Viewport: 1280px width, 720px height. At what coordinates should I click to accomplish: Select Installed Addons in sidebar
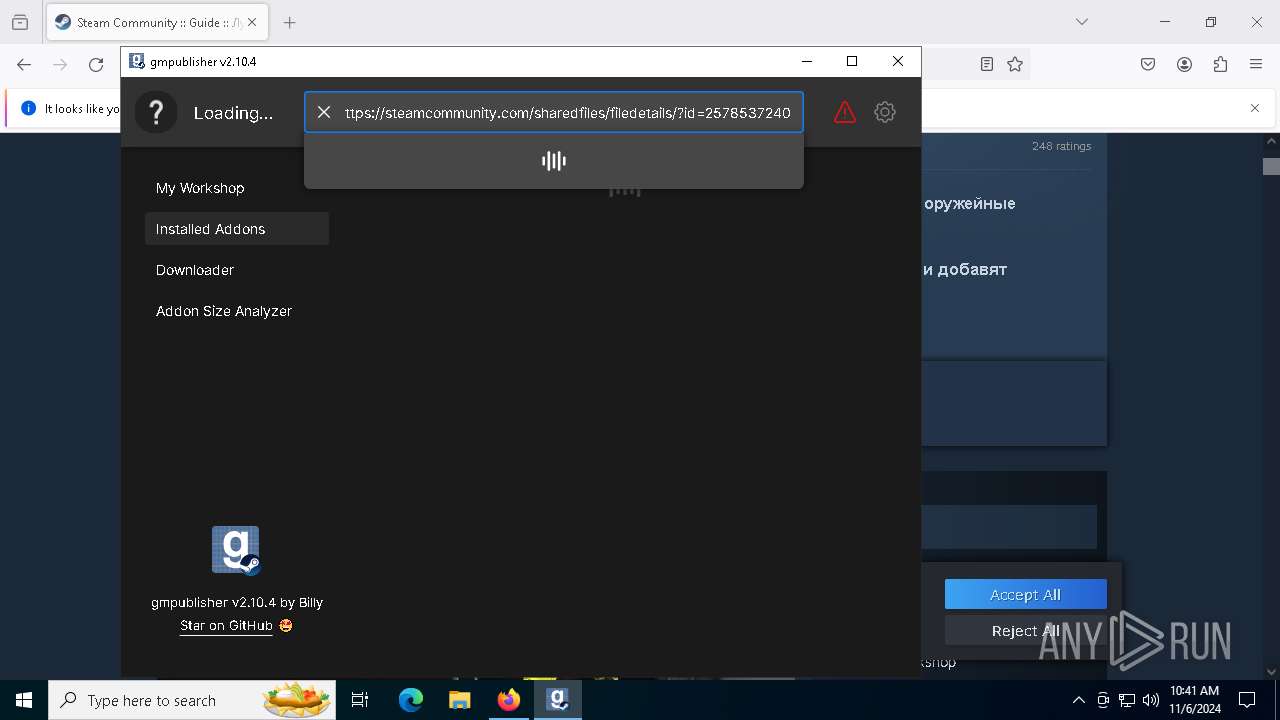coord(237,229)
